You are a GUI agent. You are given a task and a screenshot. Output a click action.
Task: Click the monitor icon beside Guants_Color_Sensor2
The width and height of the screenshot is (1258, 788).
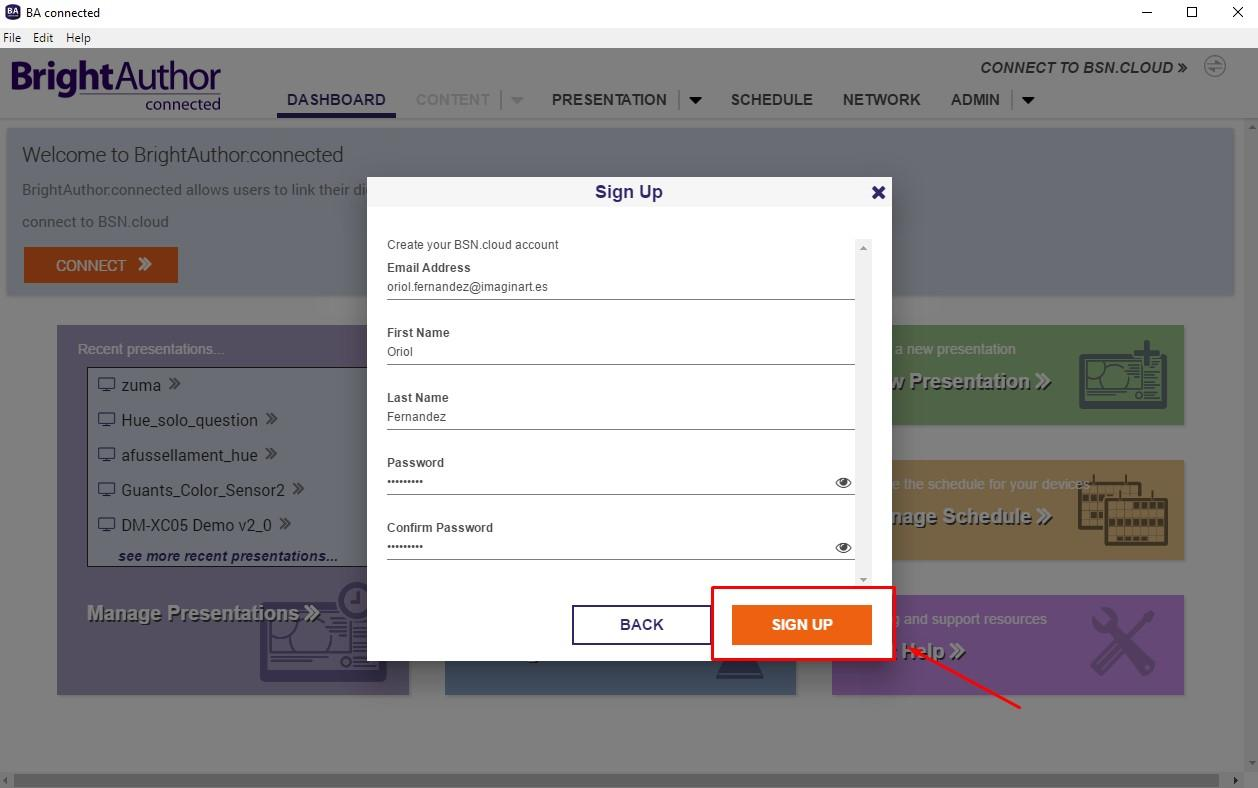click(x=106, y=489)
